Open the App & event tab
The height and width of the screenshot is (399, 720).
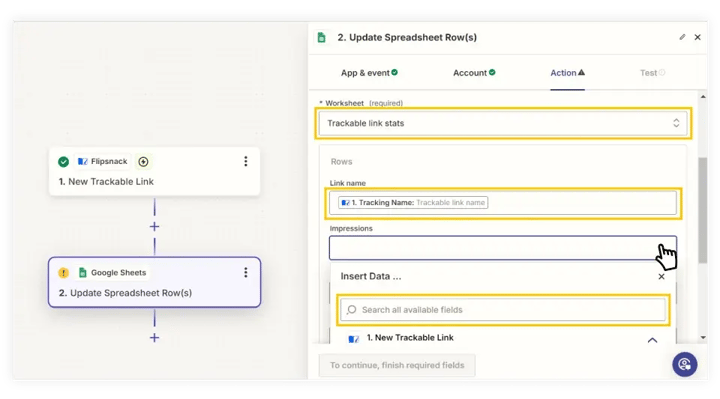(369, 73)
